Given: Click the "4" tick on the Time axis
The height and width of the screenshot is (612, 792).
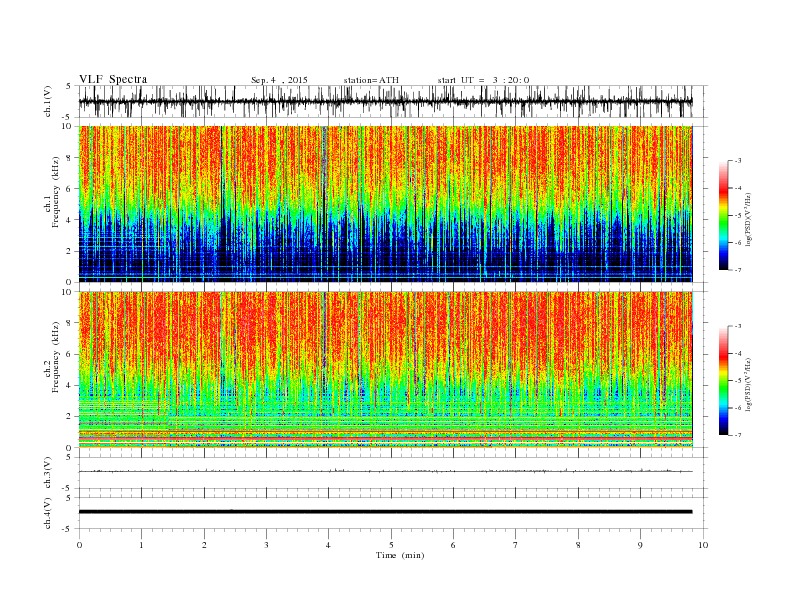Looking at the screenshot, I should click(x=328, y=545).
